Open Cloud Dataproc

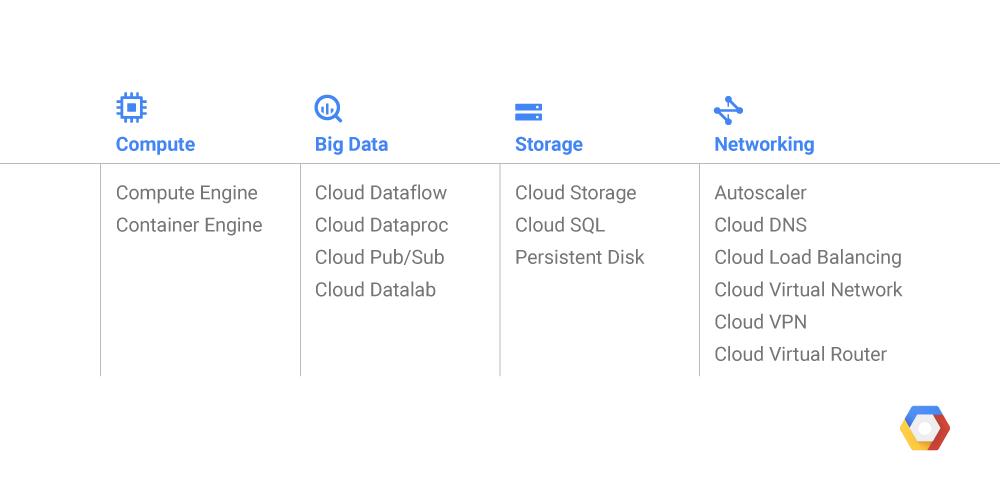tap(381, 225)
